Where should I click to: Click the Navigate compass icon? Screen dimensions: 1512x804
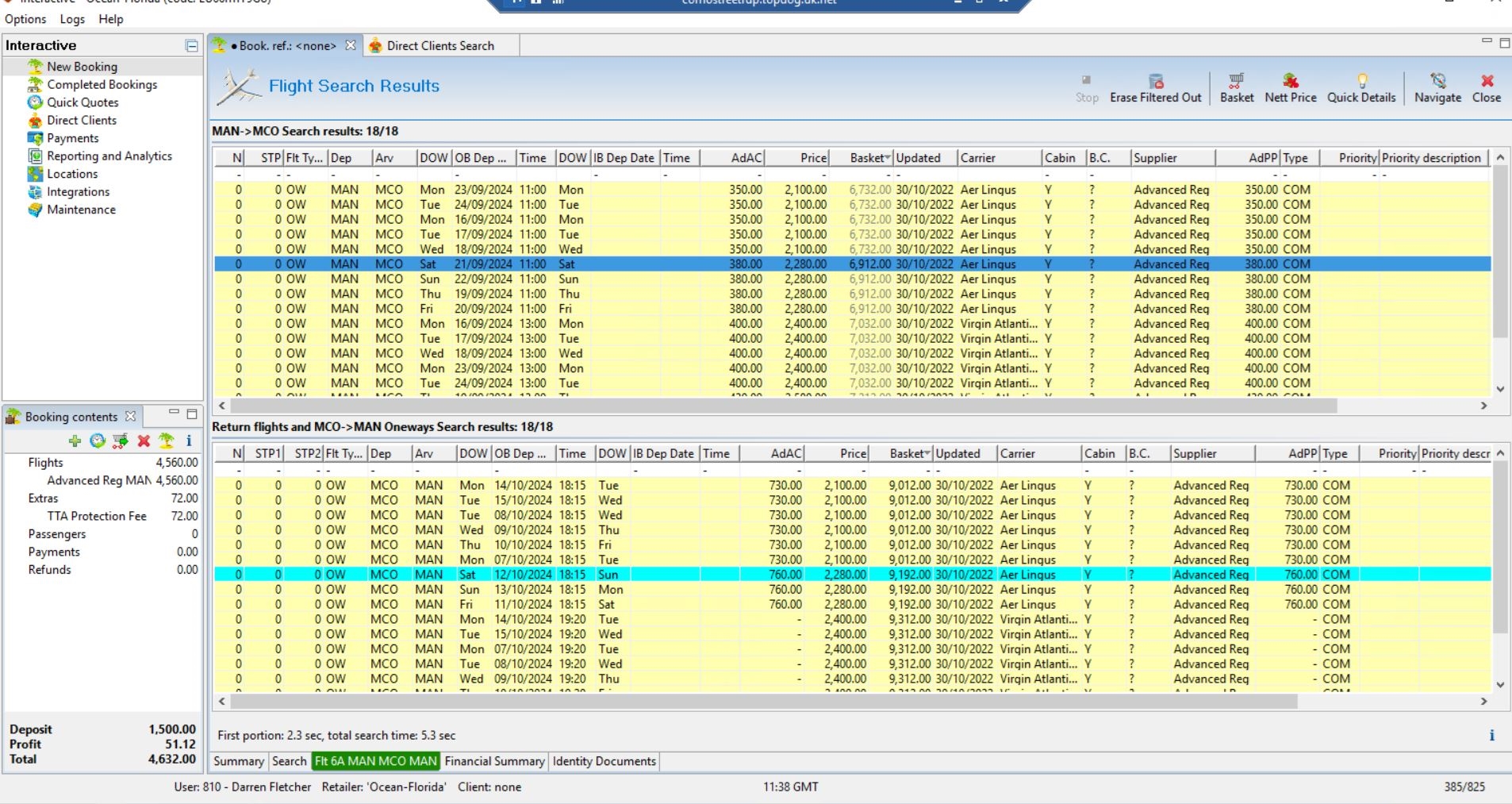[x=1437, y=82]
